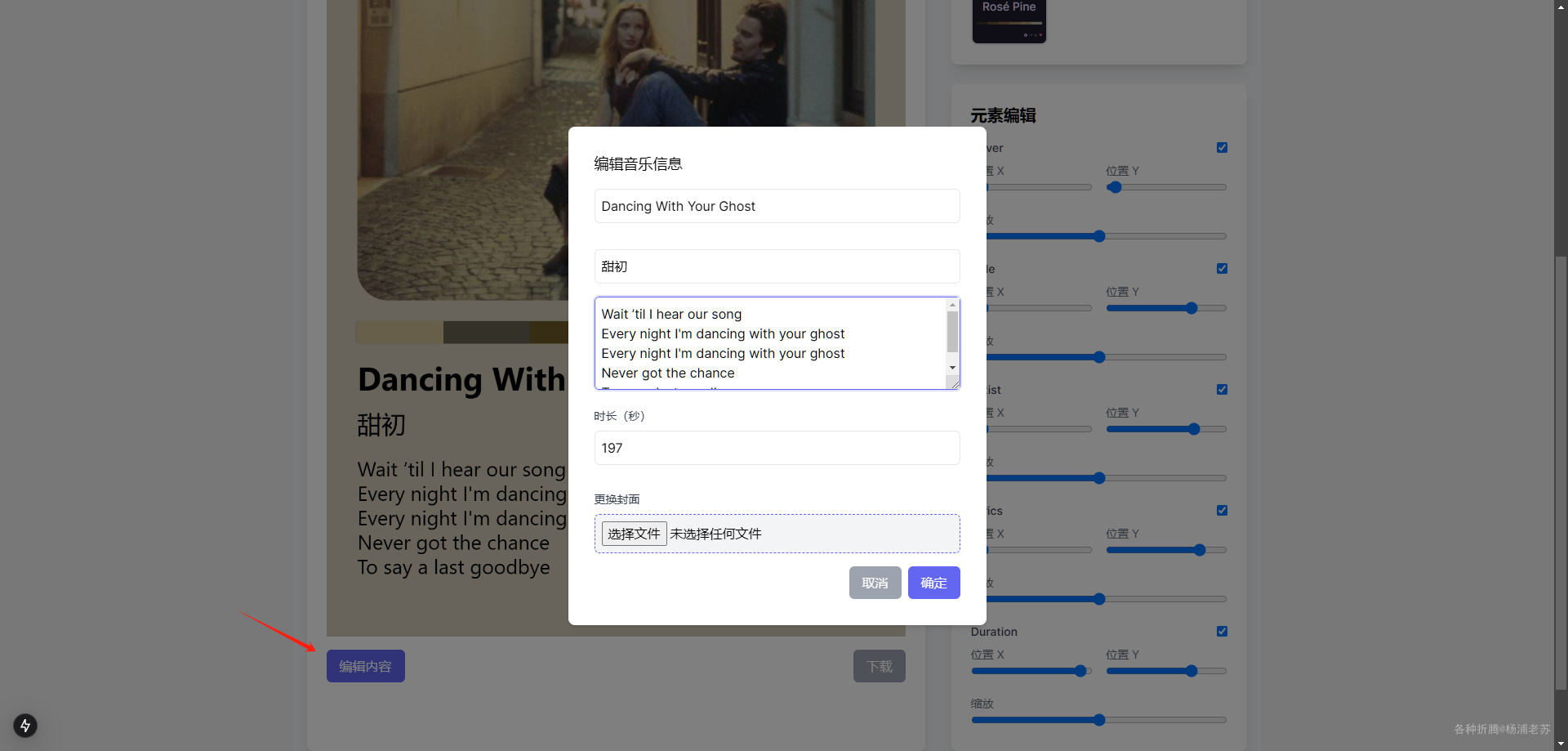
Task: Focus the song title field in the dialog
Action: [x=777, y=206]
